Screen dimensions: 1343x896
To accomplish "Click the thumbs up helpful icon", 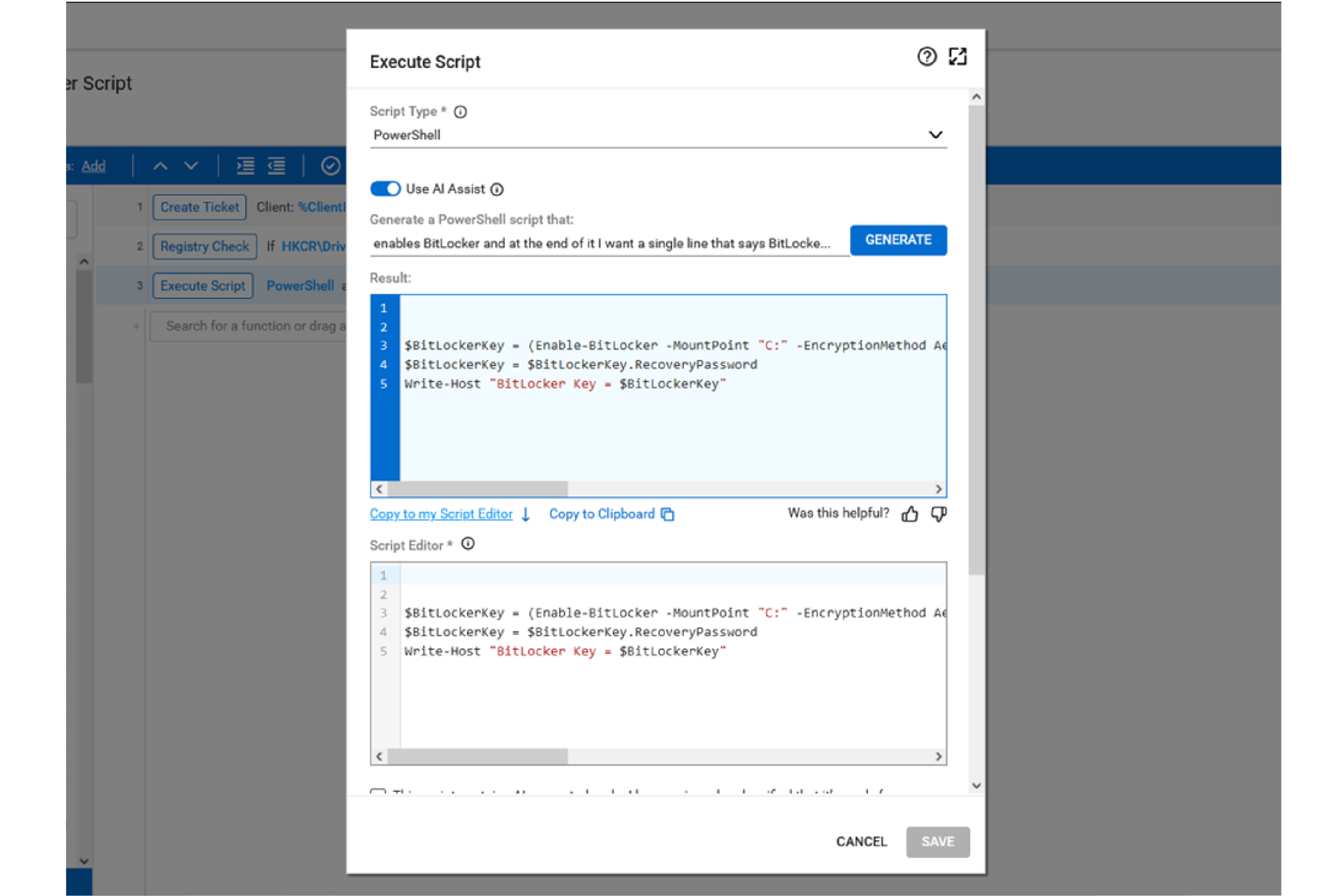I will click(910, 514).
